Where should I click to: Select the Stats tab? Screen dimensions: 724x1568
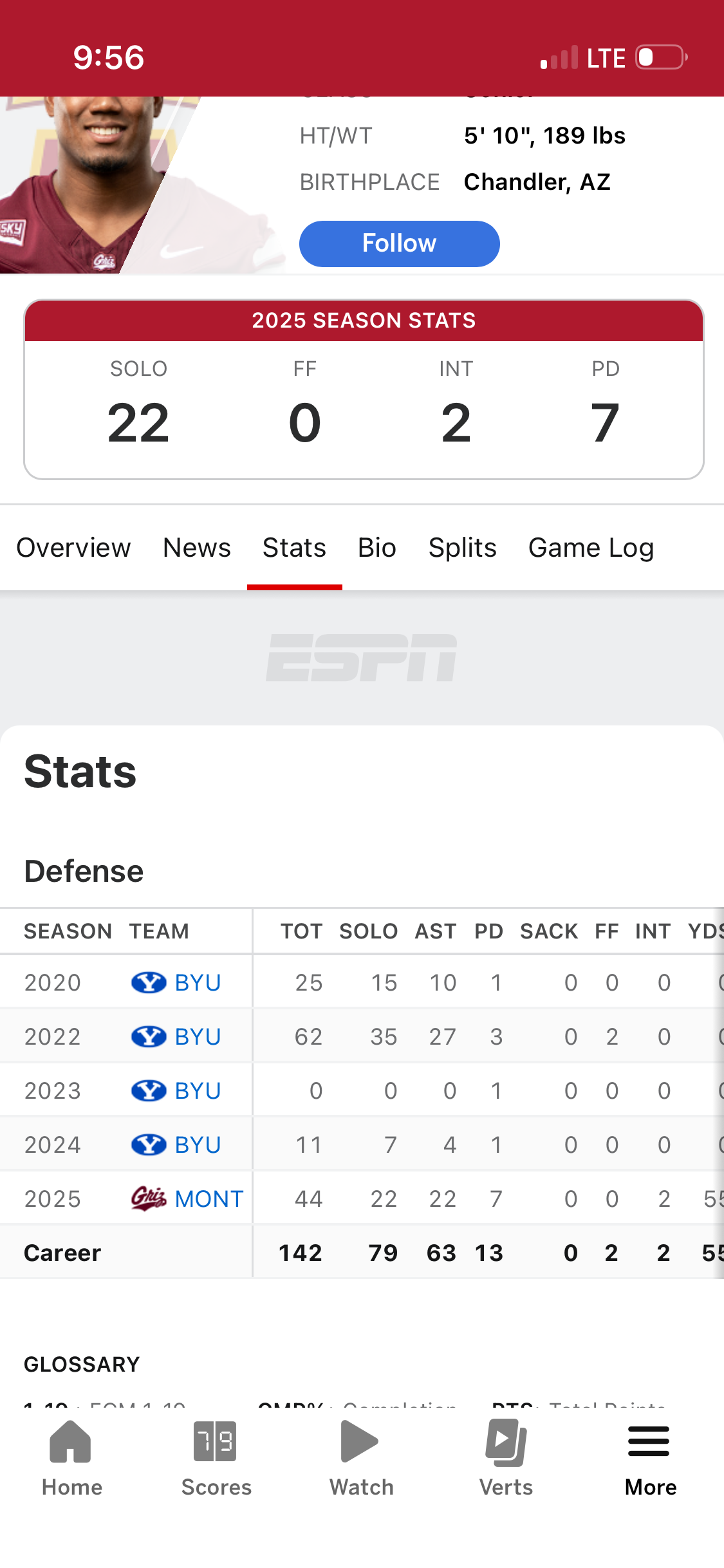tap(294, 548)
